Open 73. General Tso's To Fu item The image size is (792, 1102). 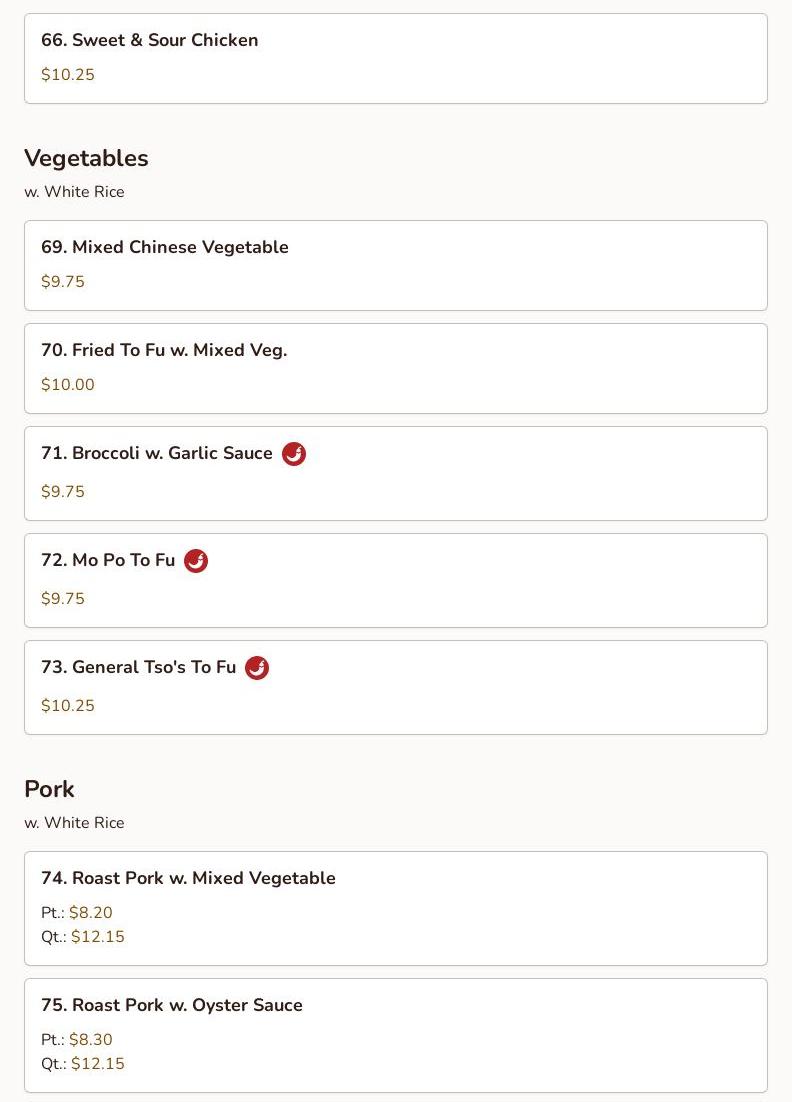pyautogui.click(x=396, y=687)
